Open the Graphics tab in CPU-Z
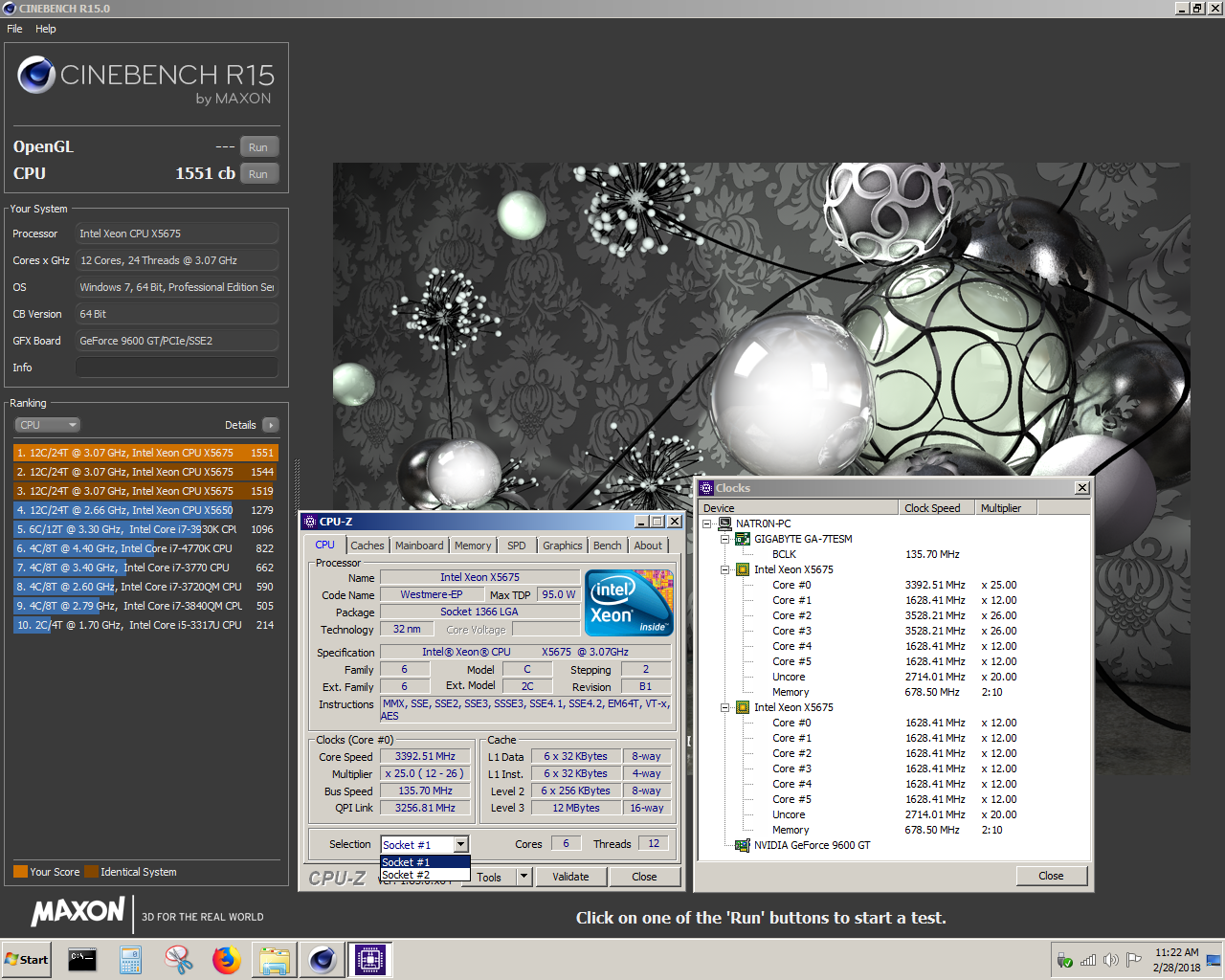 (563, 546)
